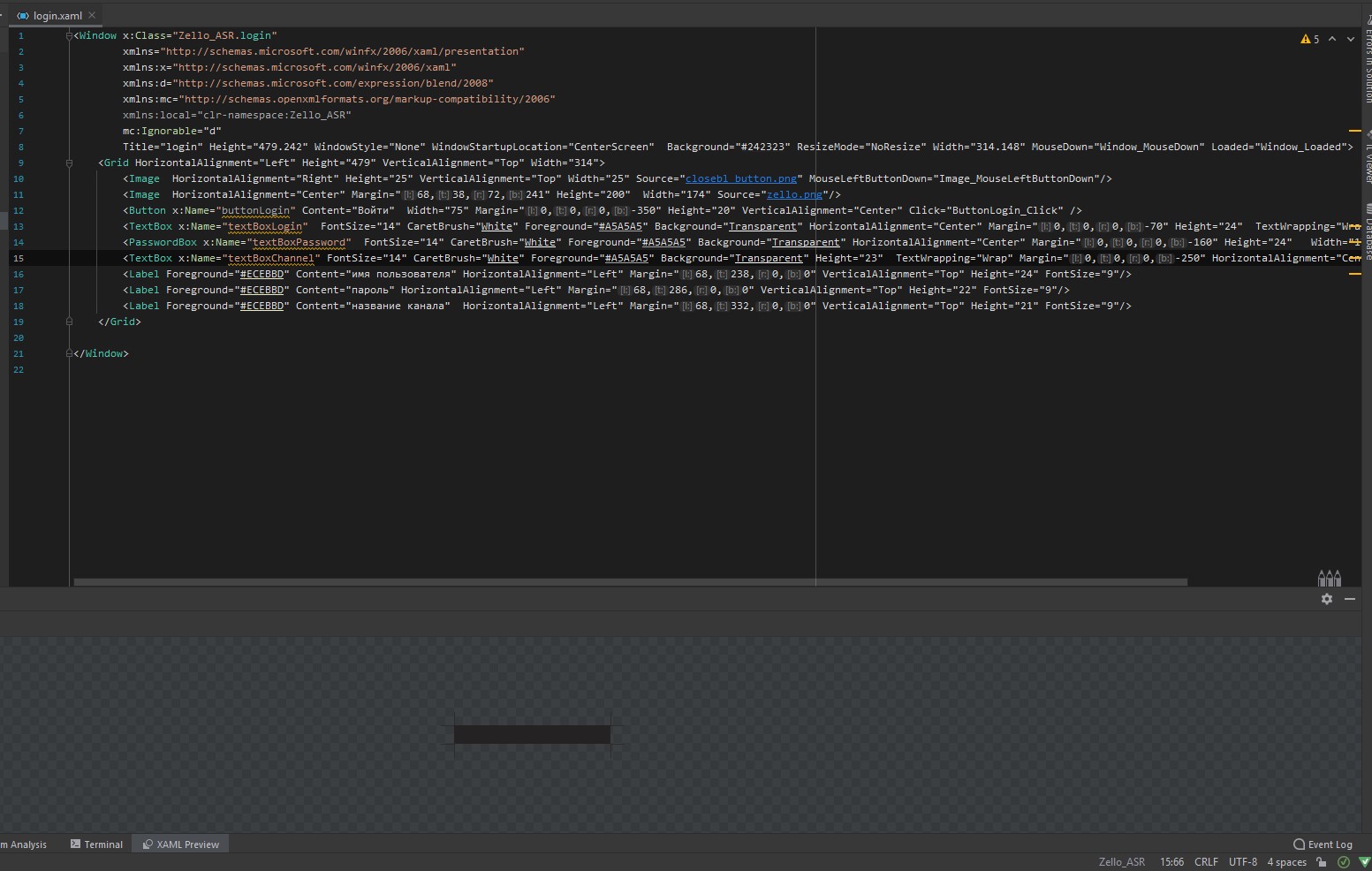Change the 4 spaces indent setting
Image resolution: width=1372 pixels, height=871 pixels.
click(x=1286, y=862)
